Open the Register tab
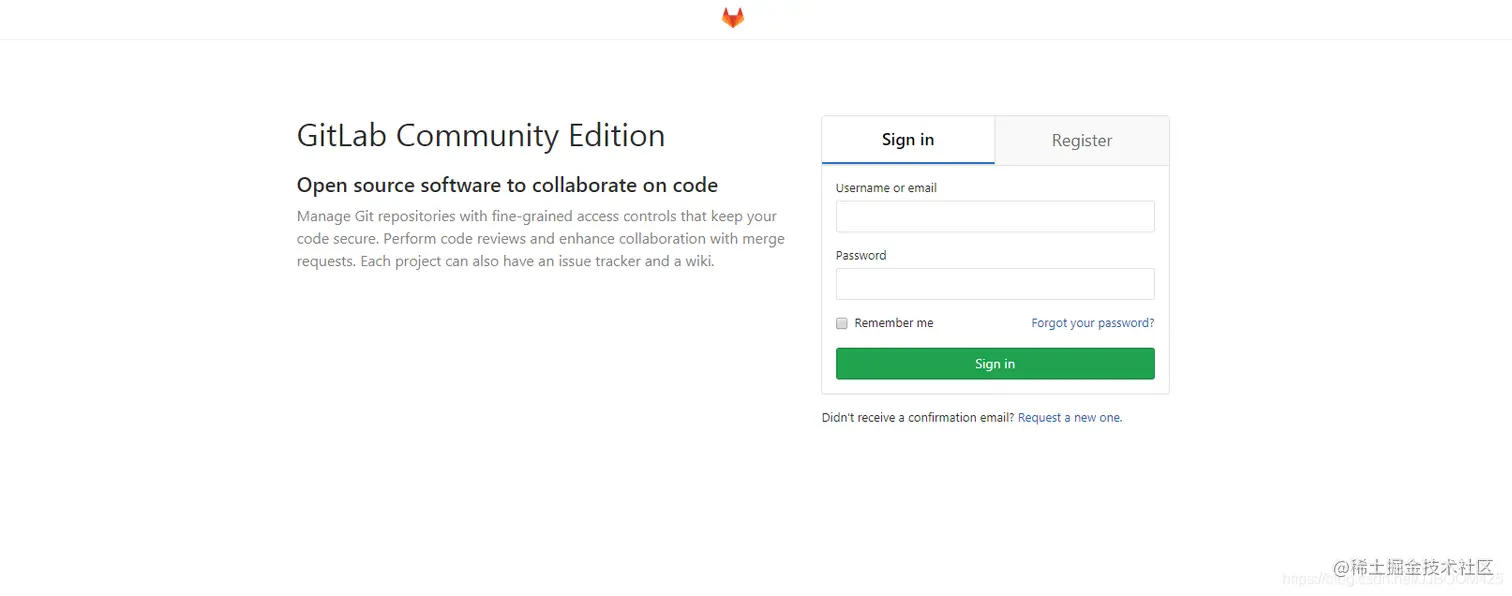 pyautogui.click(x=1082, y=140)
